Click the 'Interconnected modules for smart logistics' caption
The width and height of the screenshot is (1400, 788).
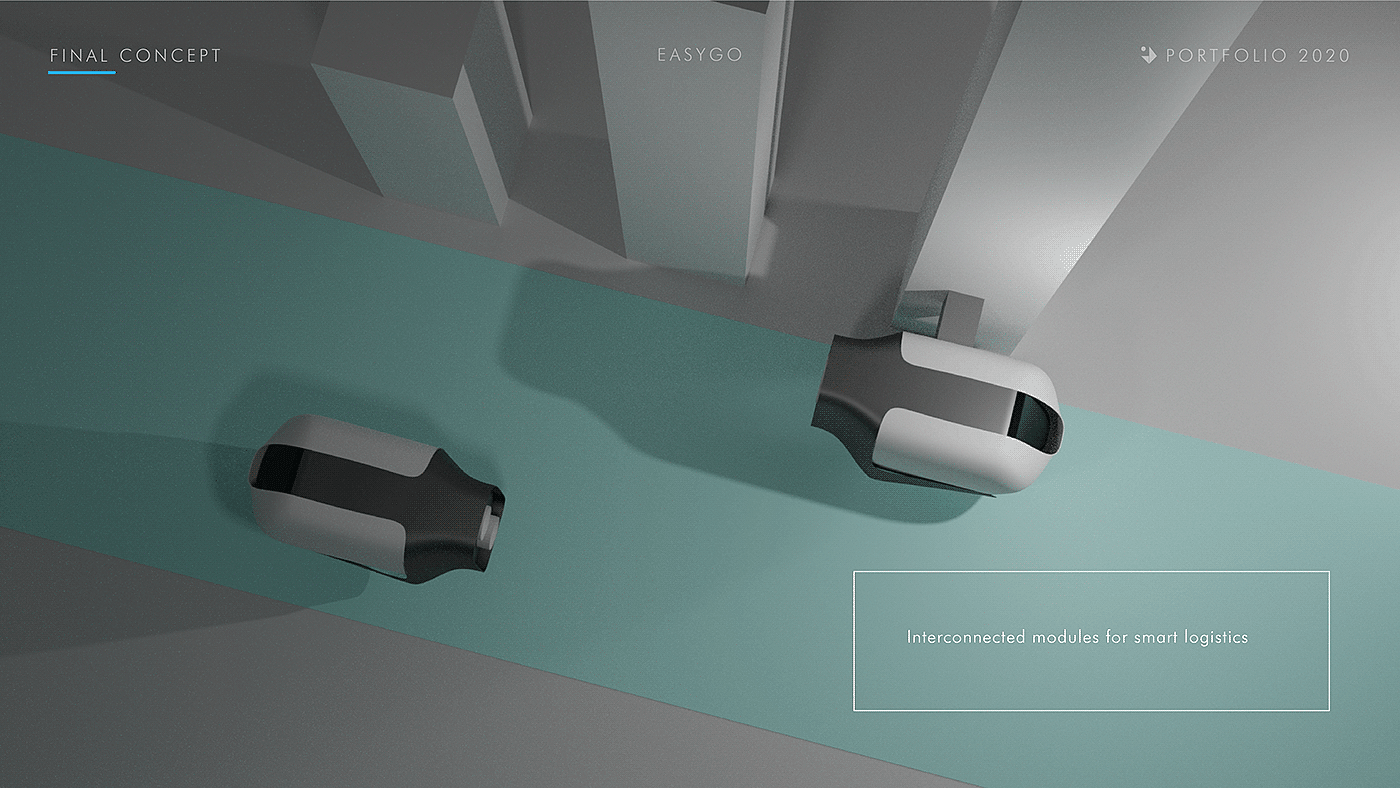click(1077, 637)
